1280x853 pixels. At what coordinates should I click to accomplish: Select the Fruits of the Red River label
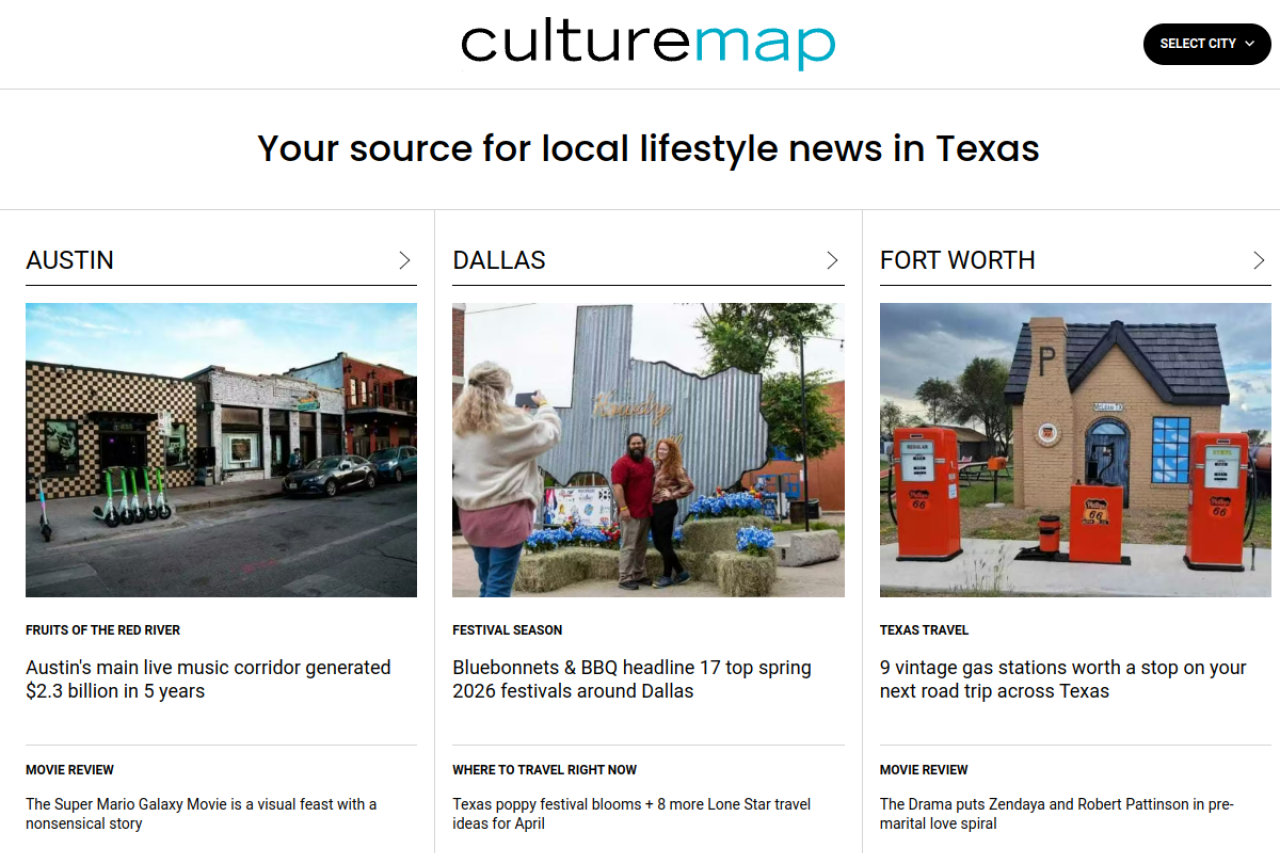(103, 630)
